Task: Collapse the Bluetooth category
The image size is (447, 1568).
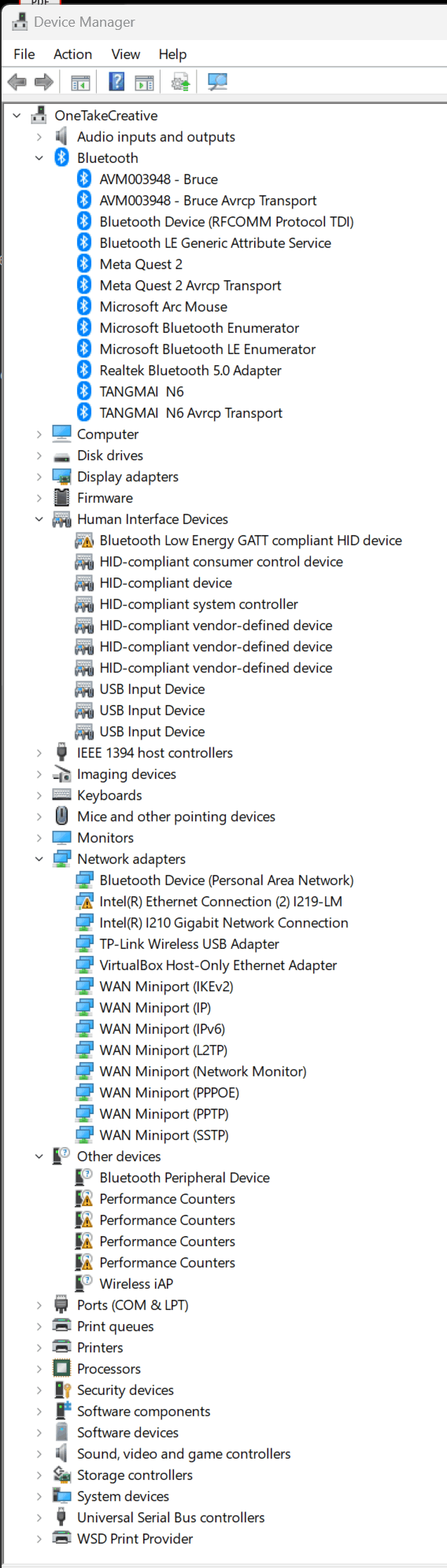Action: point(39,158)
